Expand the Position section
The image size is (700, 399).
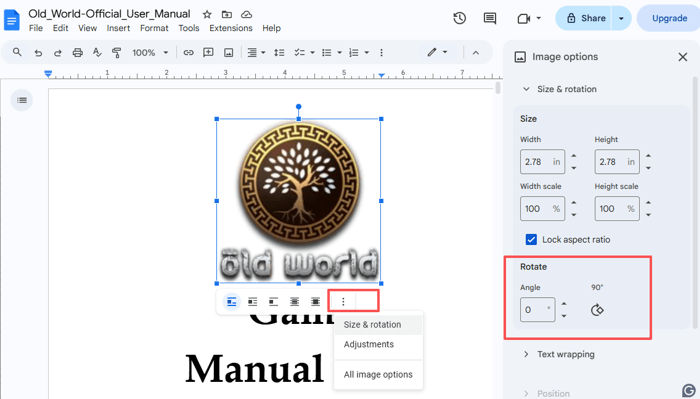526,393
